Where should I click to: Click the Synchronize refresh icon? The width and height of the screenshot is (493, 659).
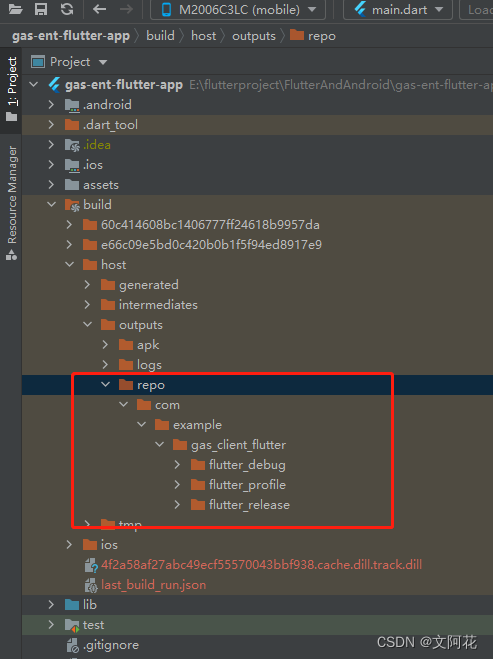coord(67,9)
